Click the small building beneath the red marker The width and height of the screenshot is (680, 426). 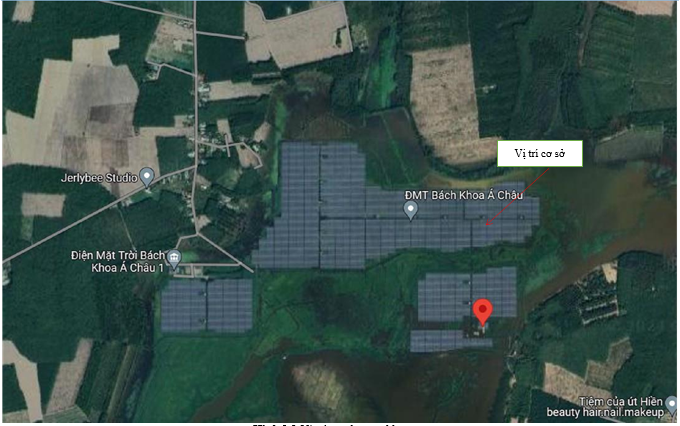point(479,331)
